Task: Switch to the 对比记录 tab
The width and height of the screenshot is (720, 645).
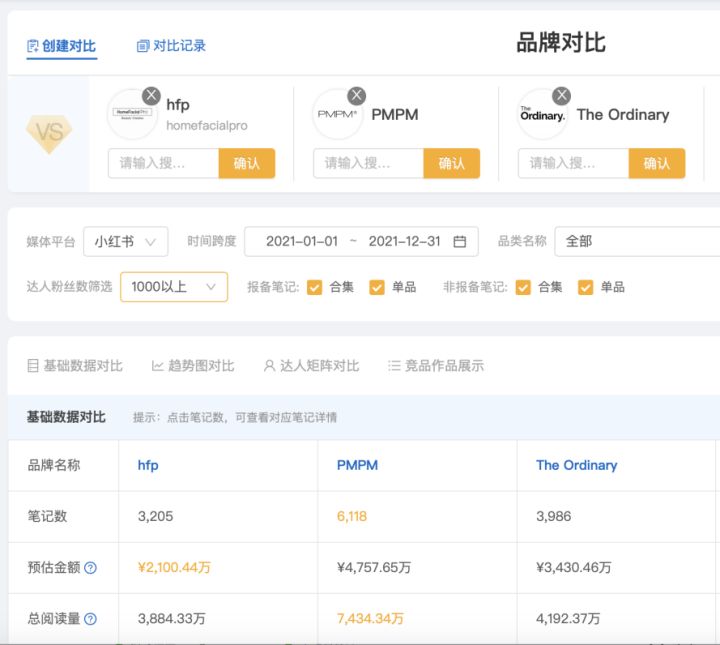Action: point(171,46)
